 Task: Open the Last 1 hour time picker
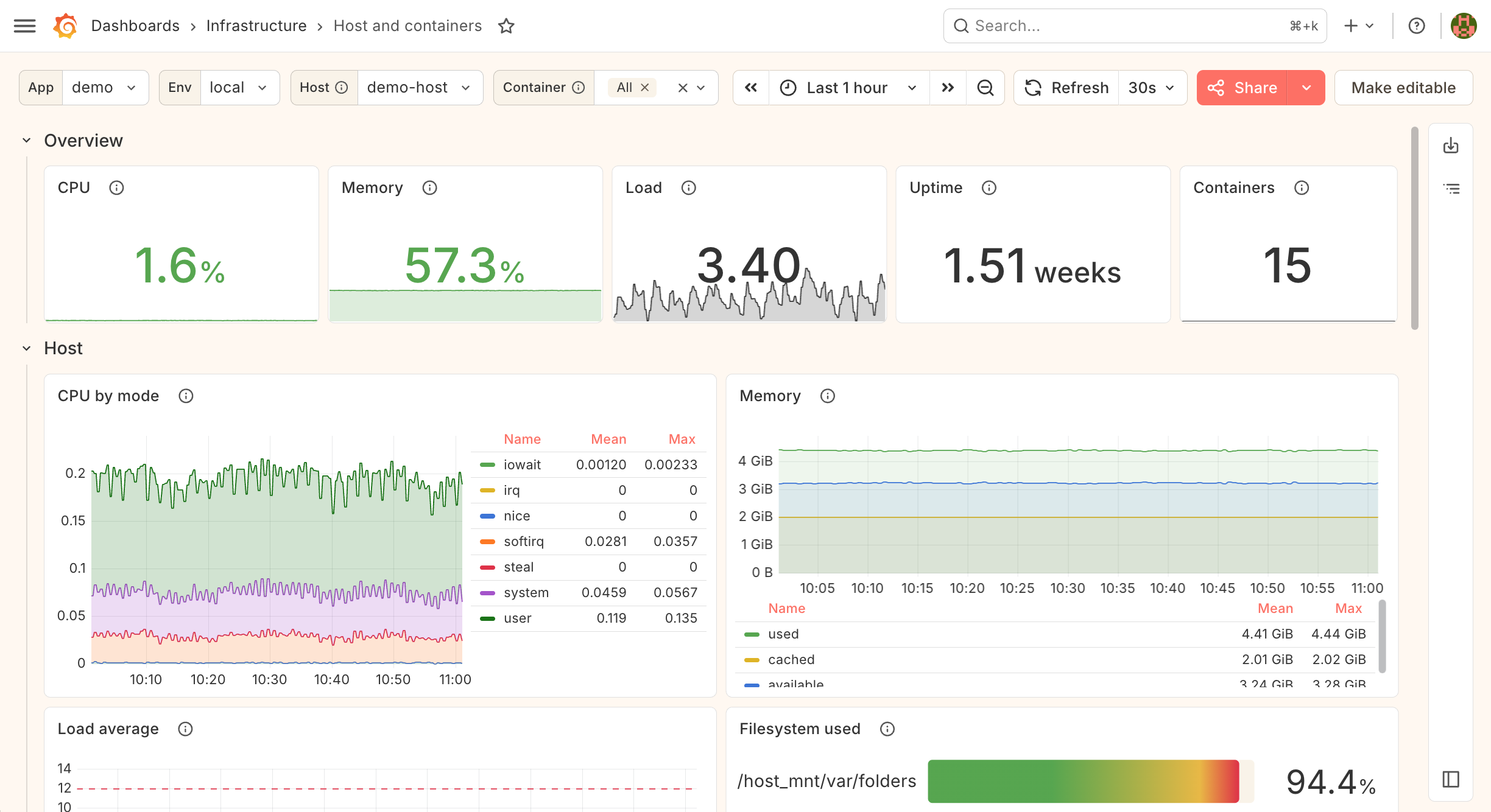tap(849, 88)
